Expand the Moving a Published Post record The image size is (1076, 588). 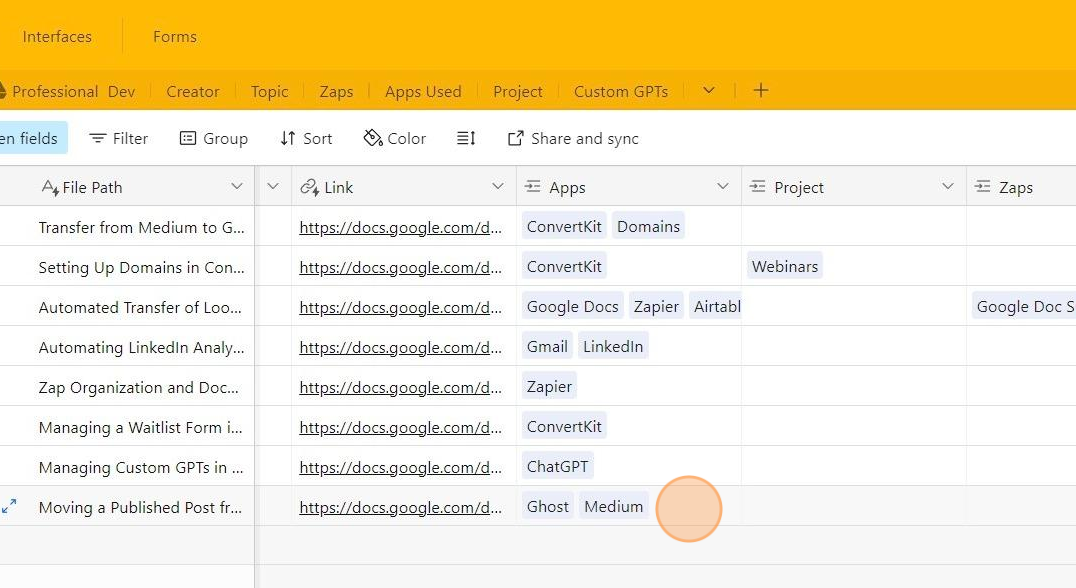point(9,506)
